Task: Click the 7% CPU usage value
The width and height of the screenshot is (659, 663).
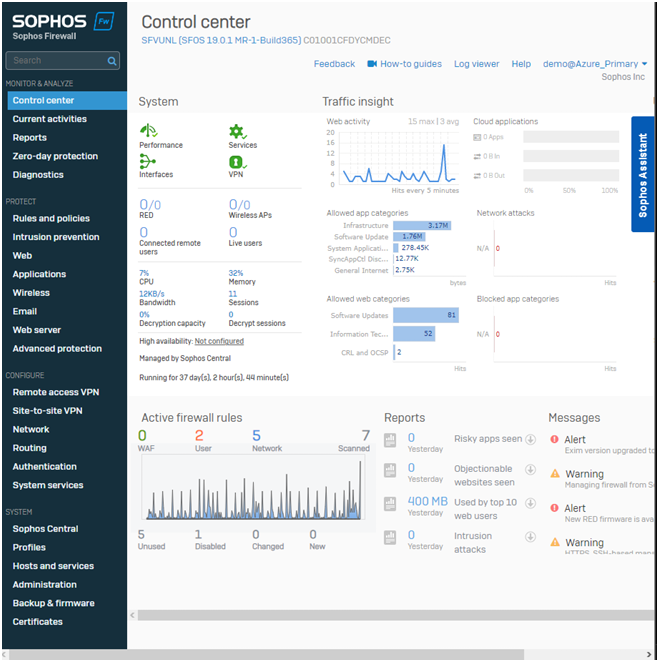Action: point(144,273)
